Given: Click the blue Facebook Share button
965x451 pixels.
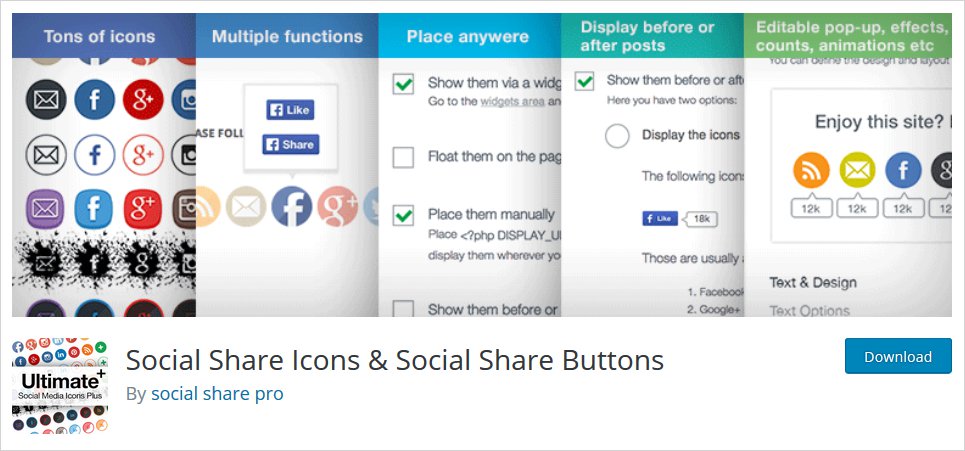Looking at the screenshot, I should tap(290, 144).
